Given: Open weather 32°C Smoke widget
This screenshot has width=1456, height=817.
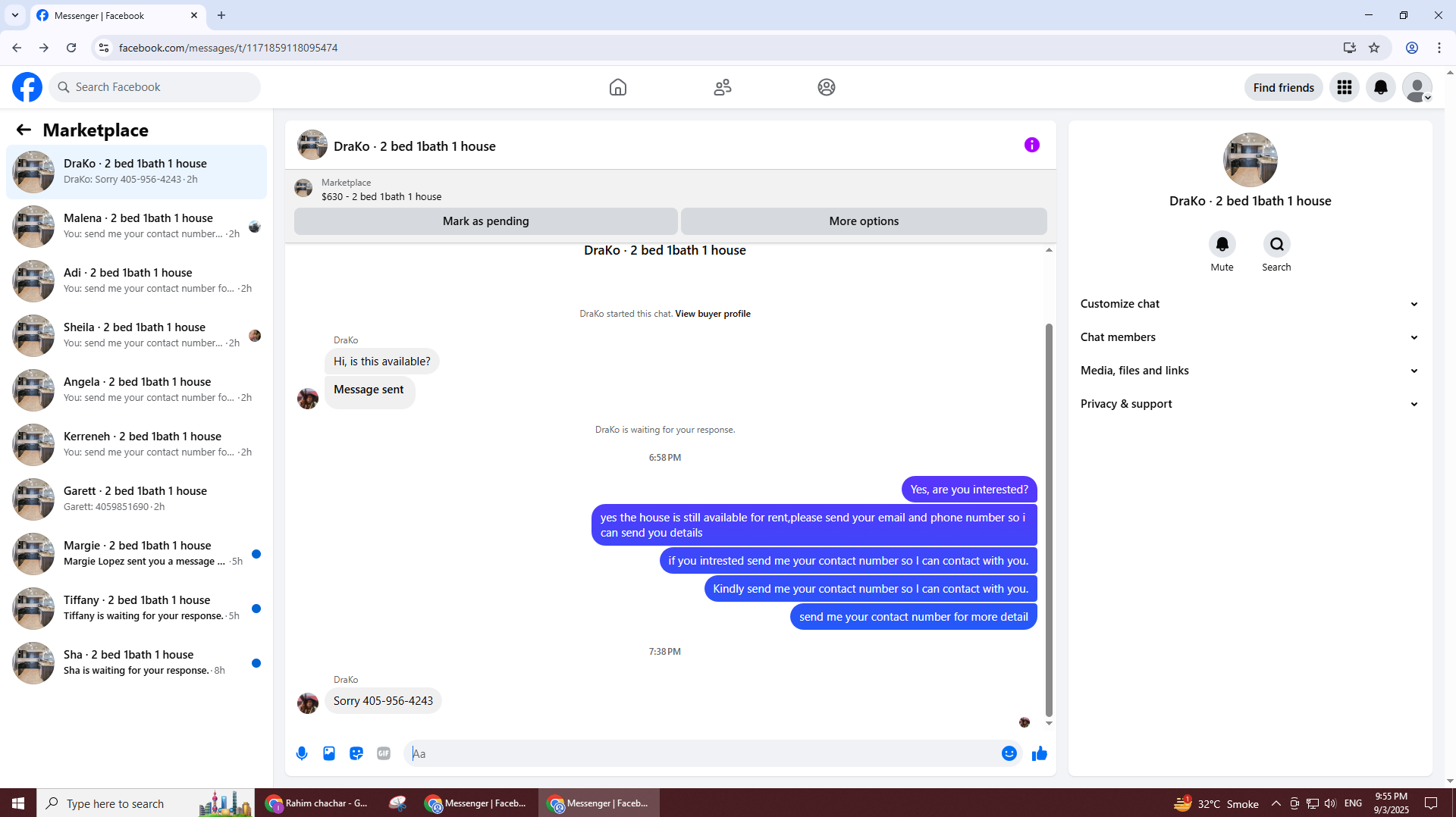Looking at the screenshot, I should pyautogui.click(x=1216, y=803).
